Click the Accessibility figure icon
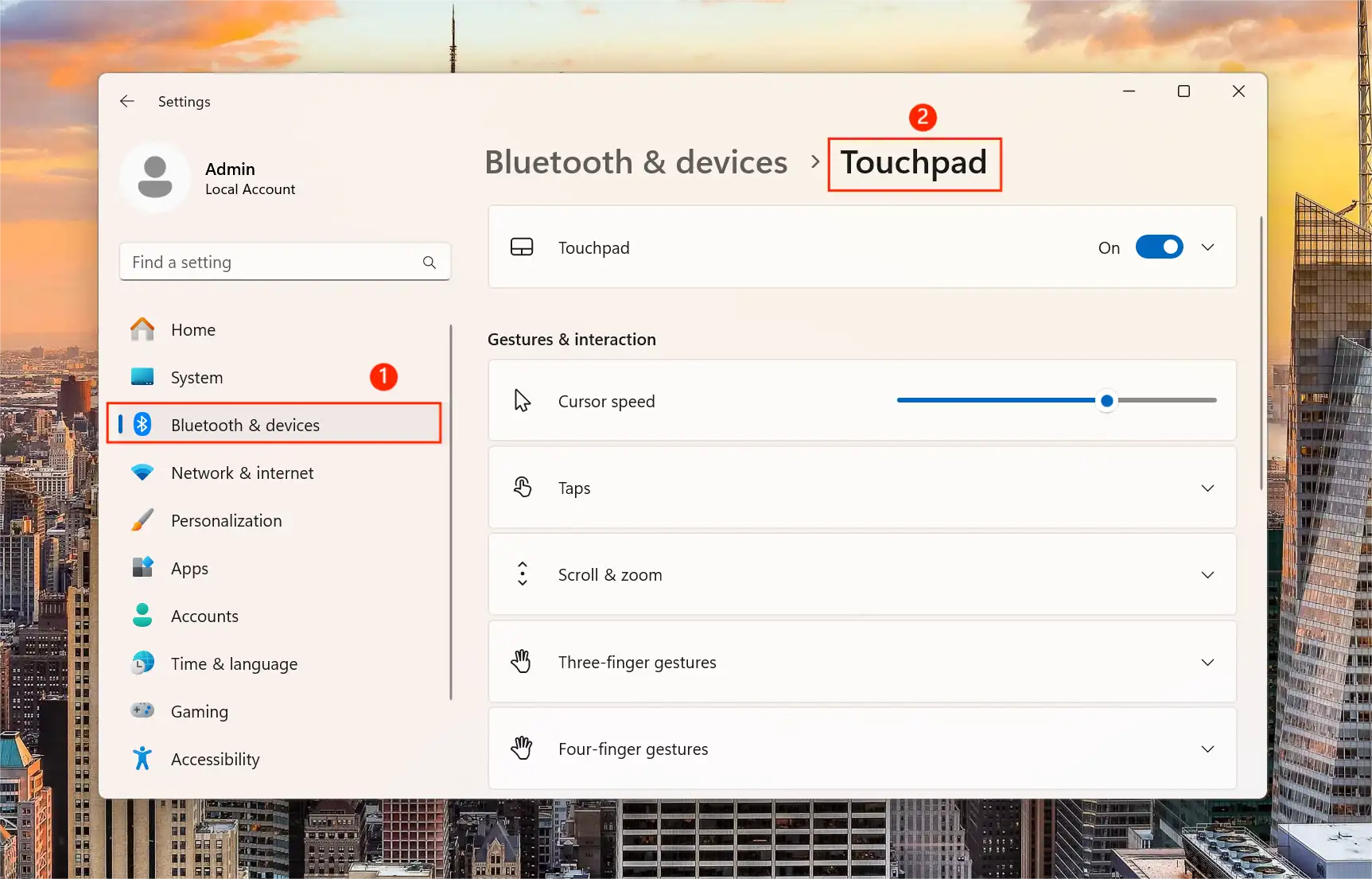Screen dimensions: 1372x879 [142, 759]
